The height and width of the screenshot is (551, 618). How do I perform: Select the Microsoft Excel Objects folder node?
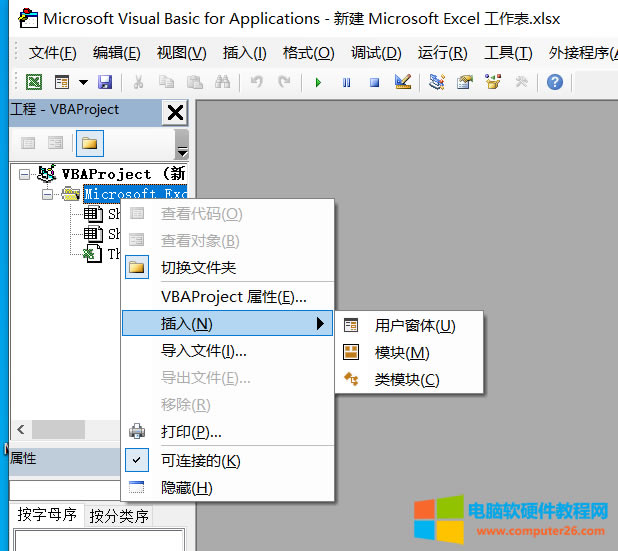[135, 194]
